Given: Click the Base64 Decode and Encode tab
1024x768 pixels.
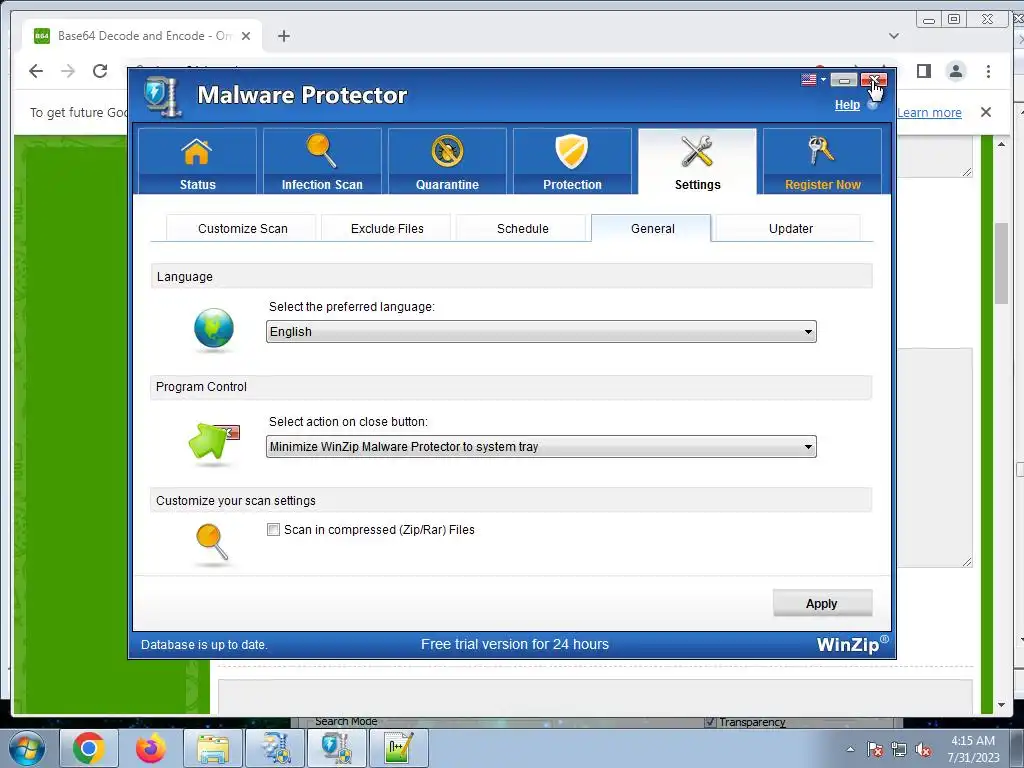Looking at the screenshot, I should point(142,36).
